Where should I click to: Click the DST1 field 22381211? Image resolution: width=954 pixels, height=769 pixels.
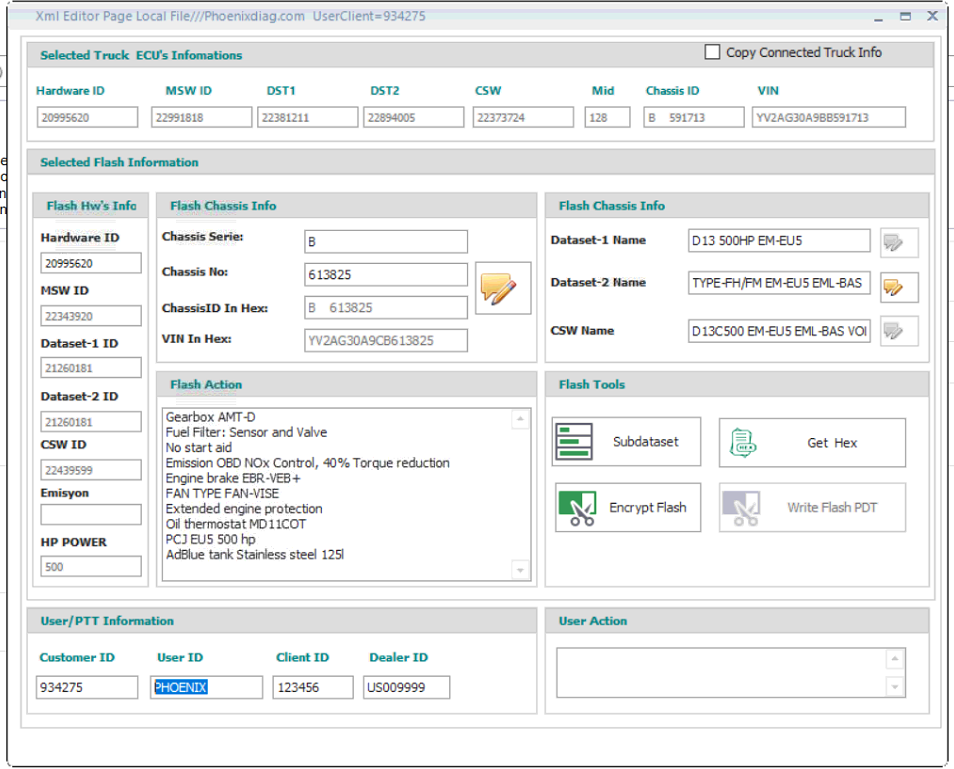click(x=307, y=117)
